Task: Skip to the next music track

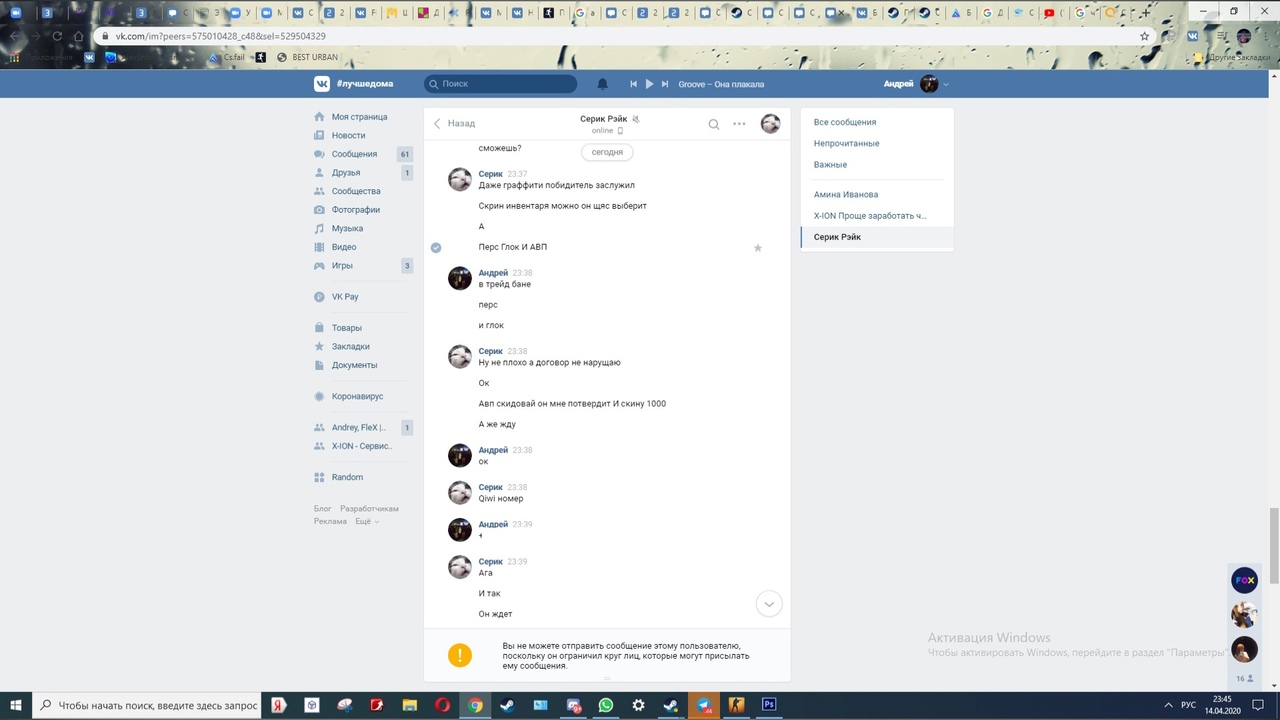Action: [665, 84]
